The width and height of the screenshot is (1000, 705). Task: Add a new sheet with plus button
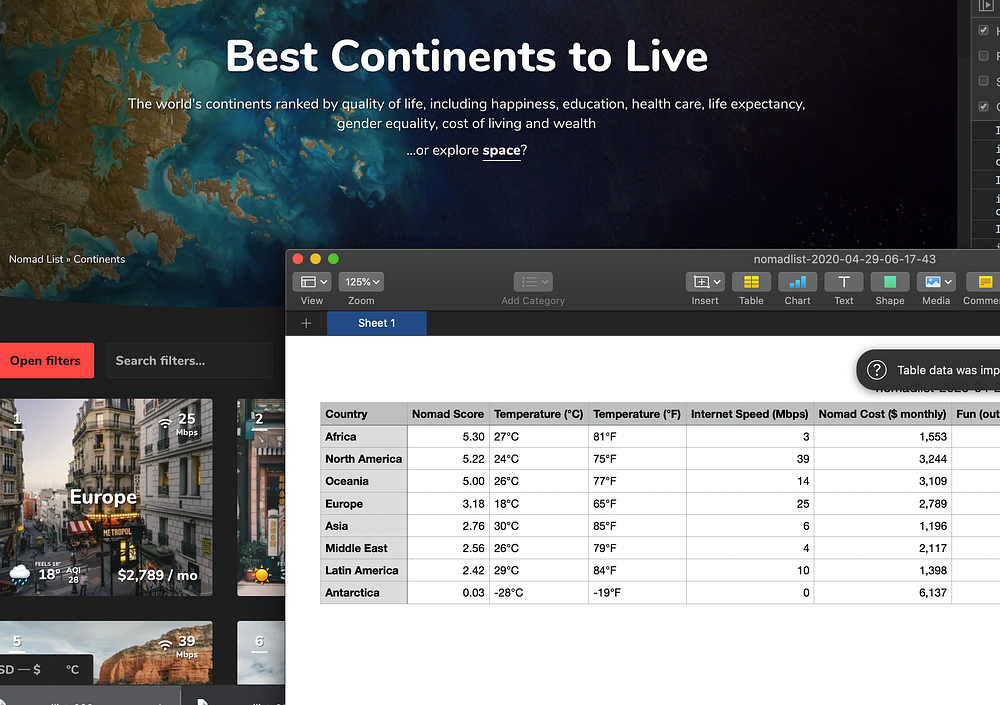click(306, 323)
